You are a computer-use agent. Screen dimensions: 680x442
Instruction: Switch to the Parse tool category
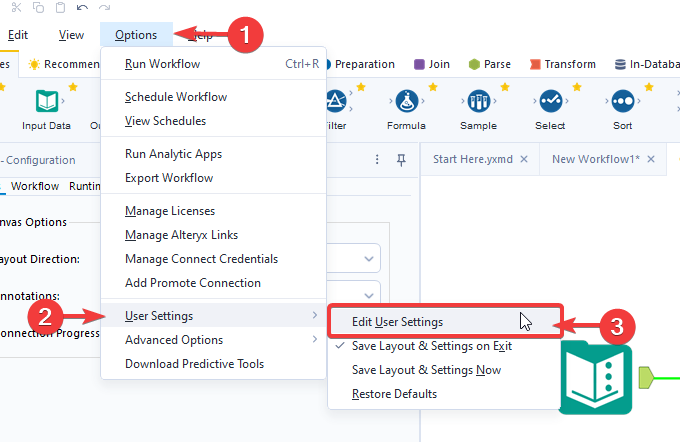pyautogui.click(x=490, y=64)
